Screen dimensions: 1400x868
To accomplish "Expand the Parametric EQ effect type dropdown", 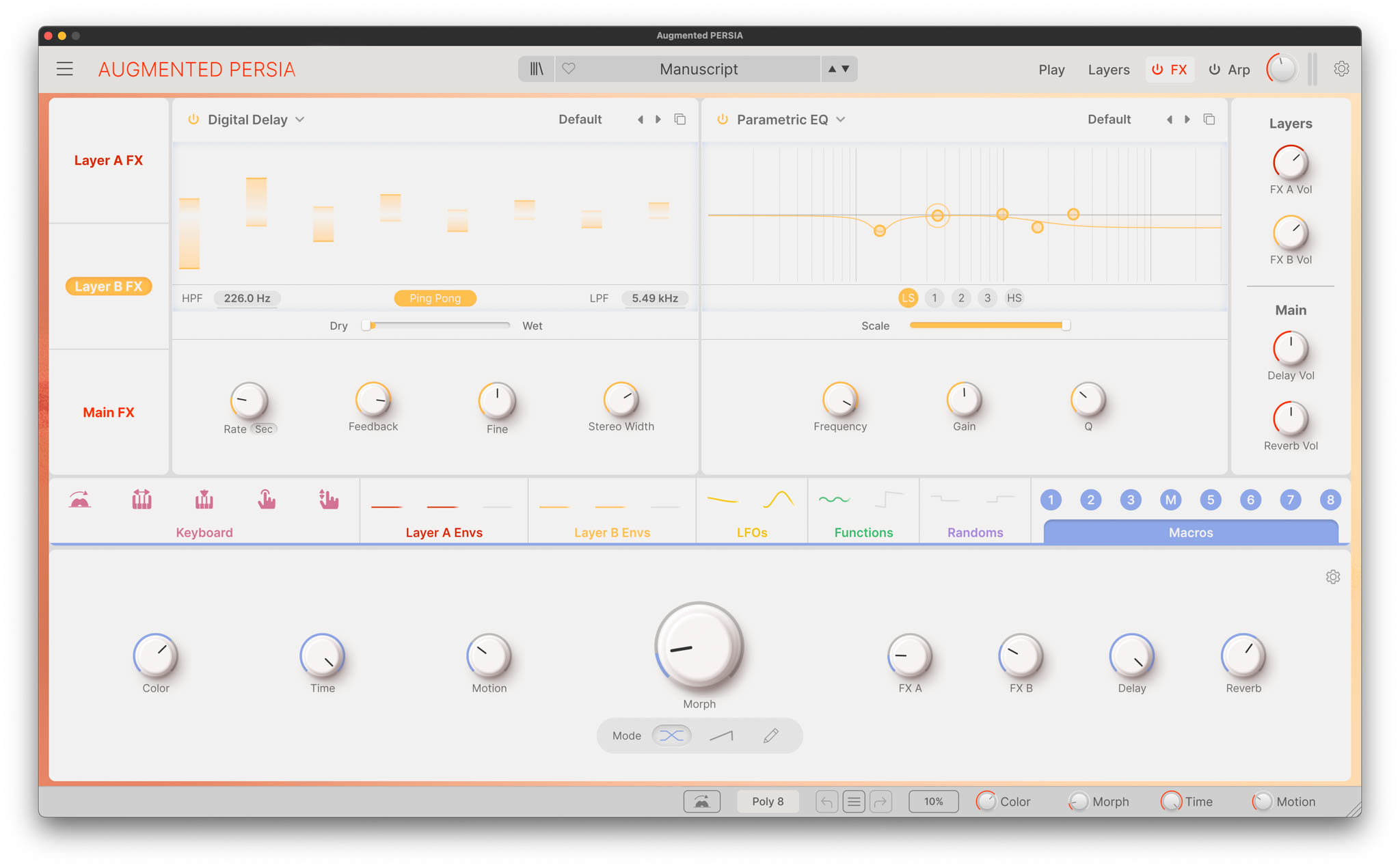I will [841, 120].
